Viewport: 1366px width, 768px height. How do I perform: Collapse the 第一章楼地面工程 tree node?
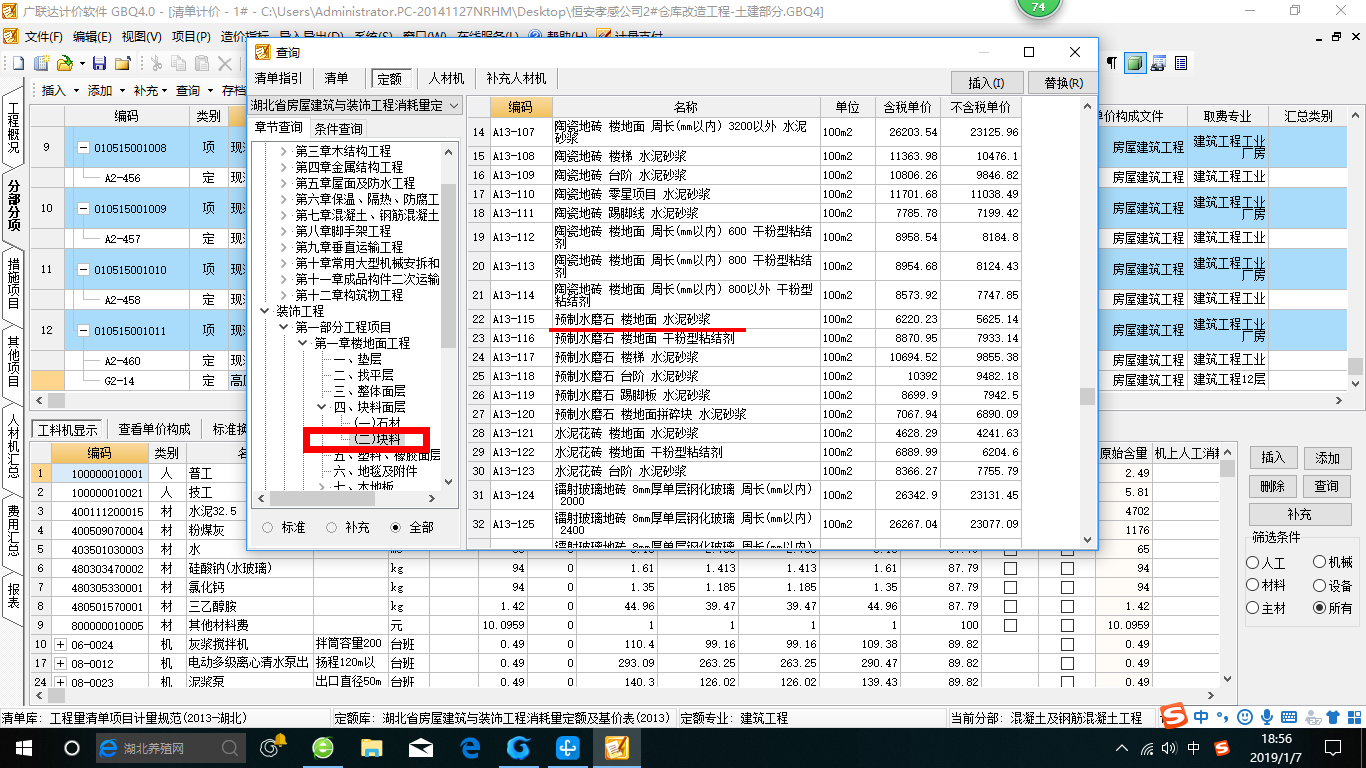303,343
